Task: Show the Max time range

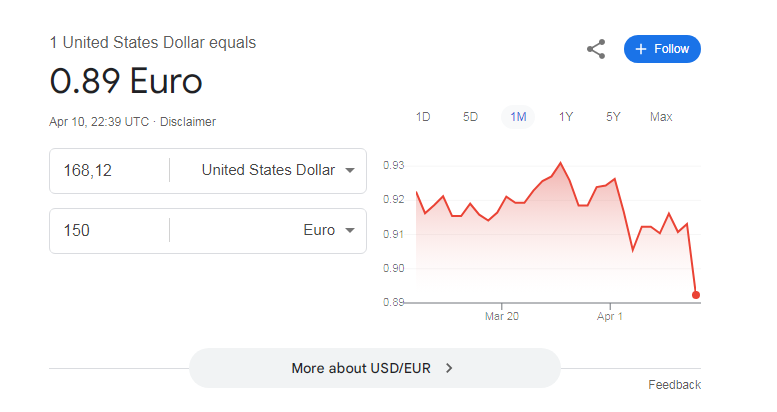Action: pyautogui.click(x=661, y=117)
